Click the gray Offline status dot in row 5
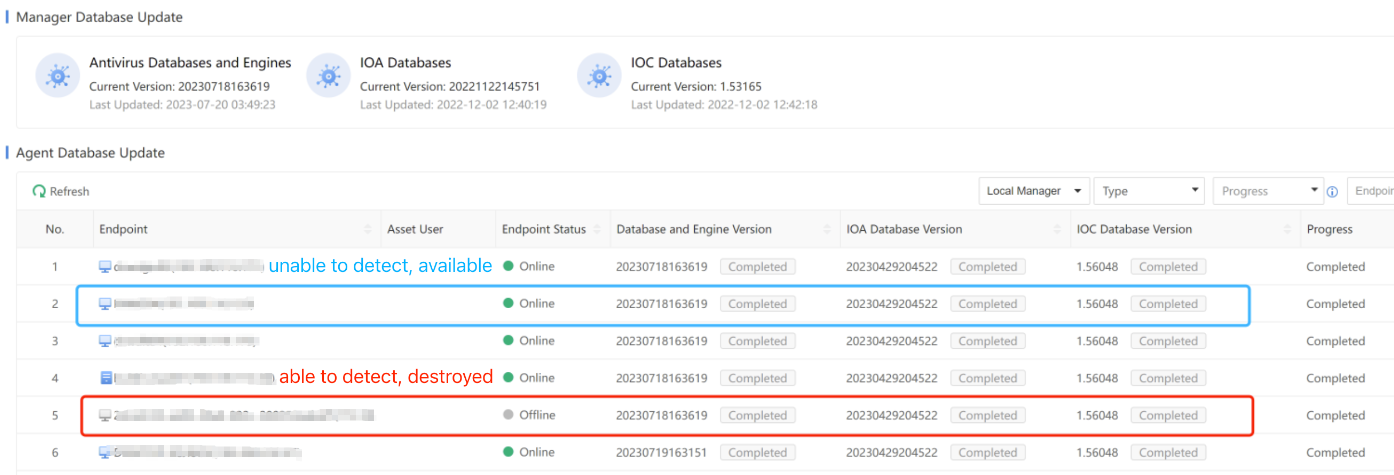 pos(508,415)
